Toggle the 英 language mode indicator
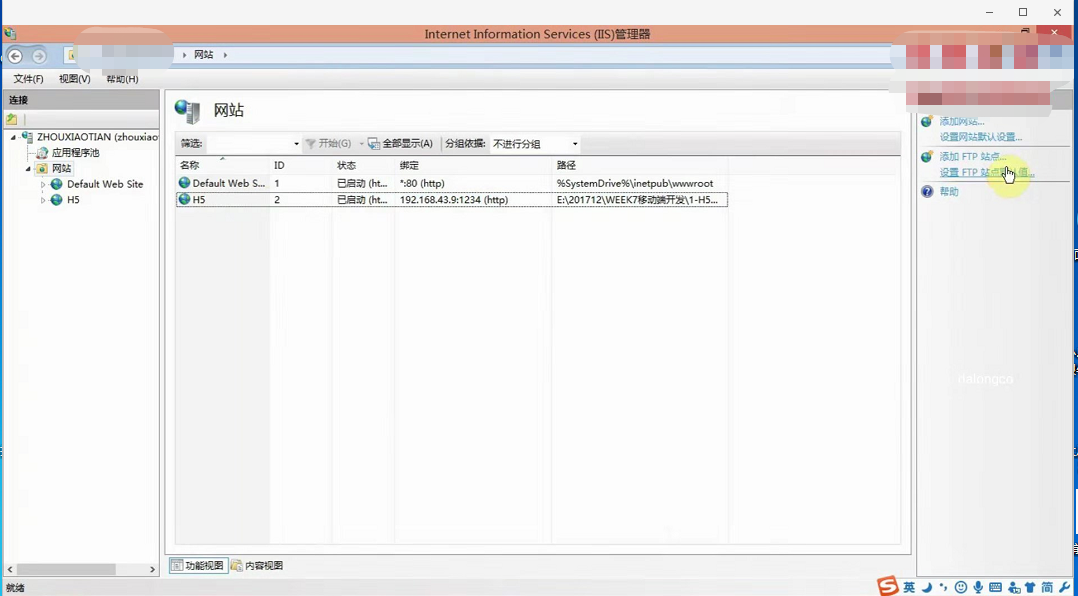 [x=910, y=587]
